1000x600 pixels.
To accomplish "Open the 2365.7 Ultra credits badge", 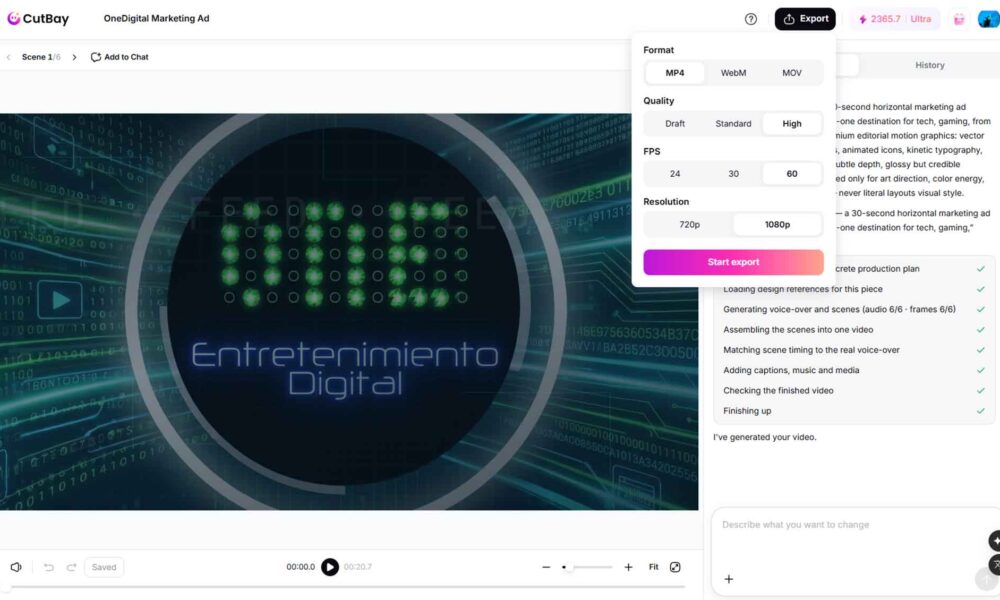I will click(x=894, y=19).
